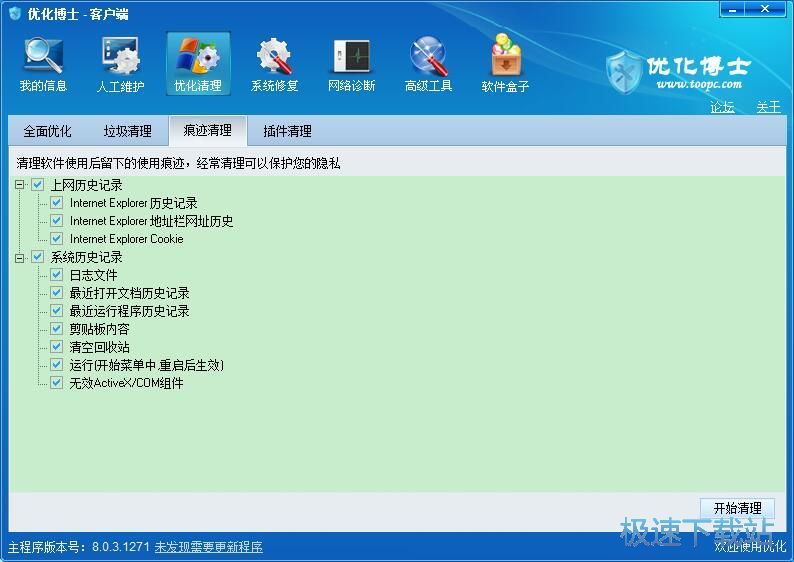This screenshot has width=794, height=562.
Task: Switch to the 插件清理 tab
Action: tap(288, 131)
